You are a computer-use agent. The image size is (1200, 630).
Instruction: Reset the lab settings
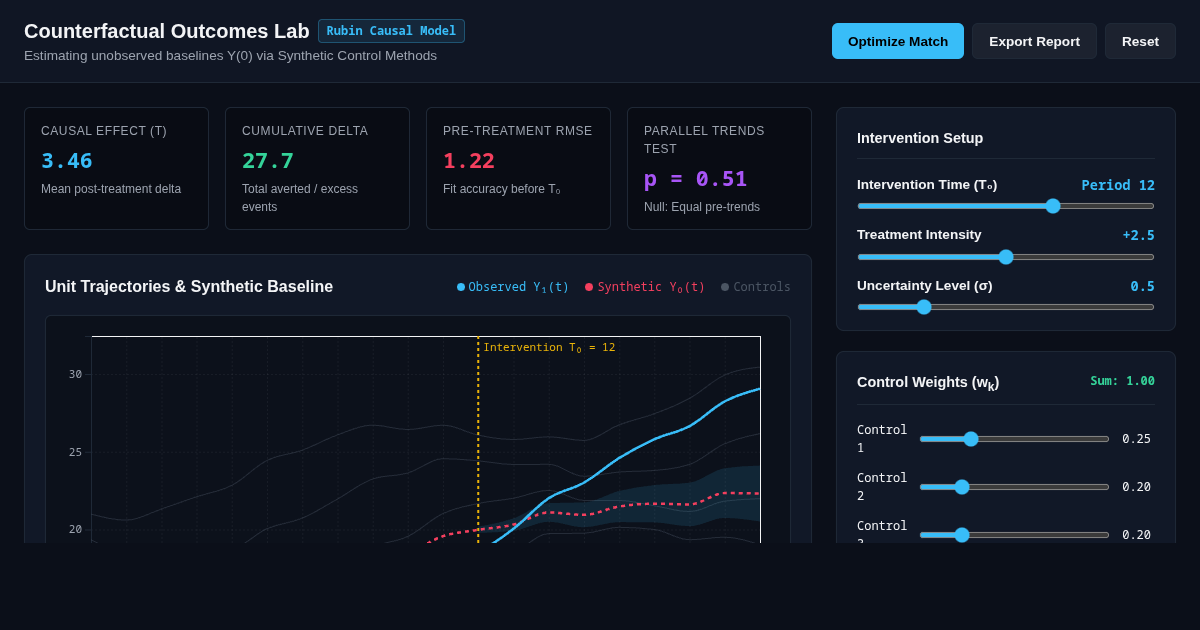(x=1140, y=41)
